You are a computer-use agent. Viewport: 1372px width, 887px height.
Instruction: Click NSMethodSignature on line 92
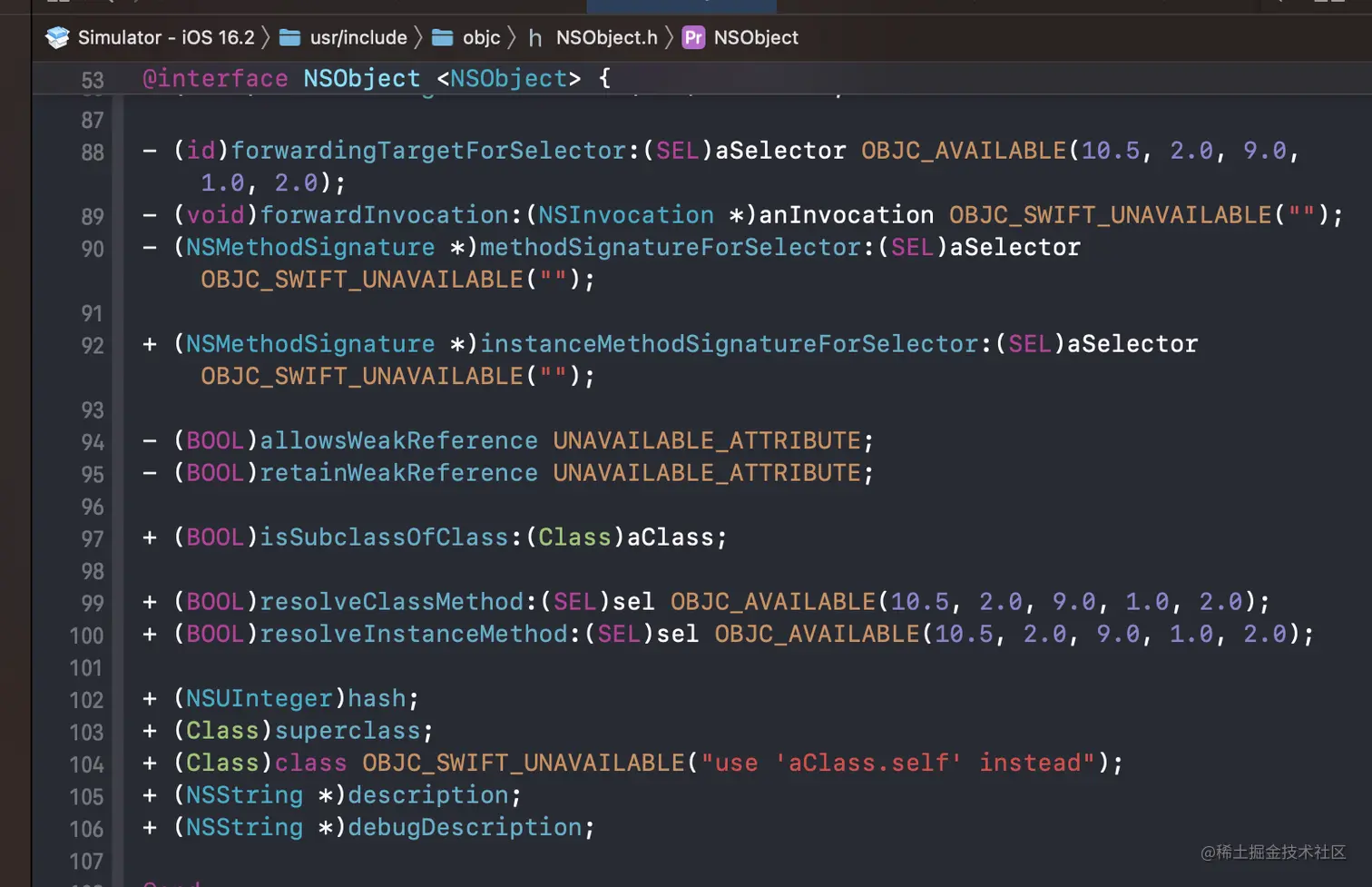310,343
